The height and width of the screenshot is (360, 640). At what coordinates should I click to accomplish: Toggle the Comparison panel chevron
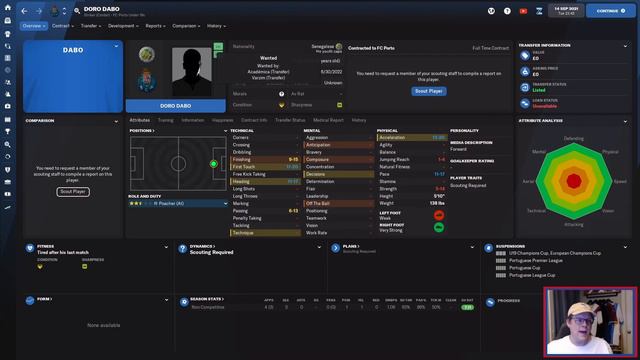[x=116, y=121]
